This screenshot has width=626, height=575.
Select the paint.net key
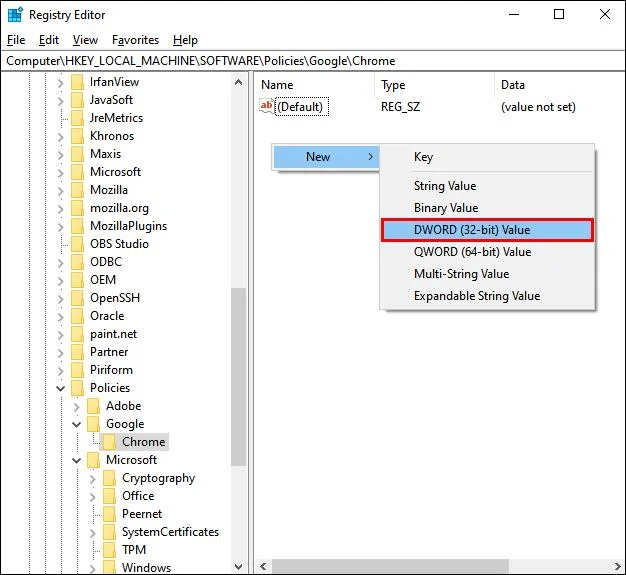click(x=113, y=334)
